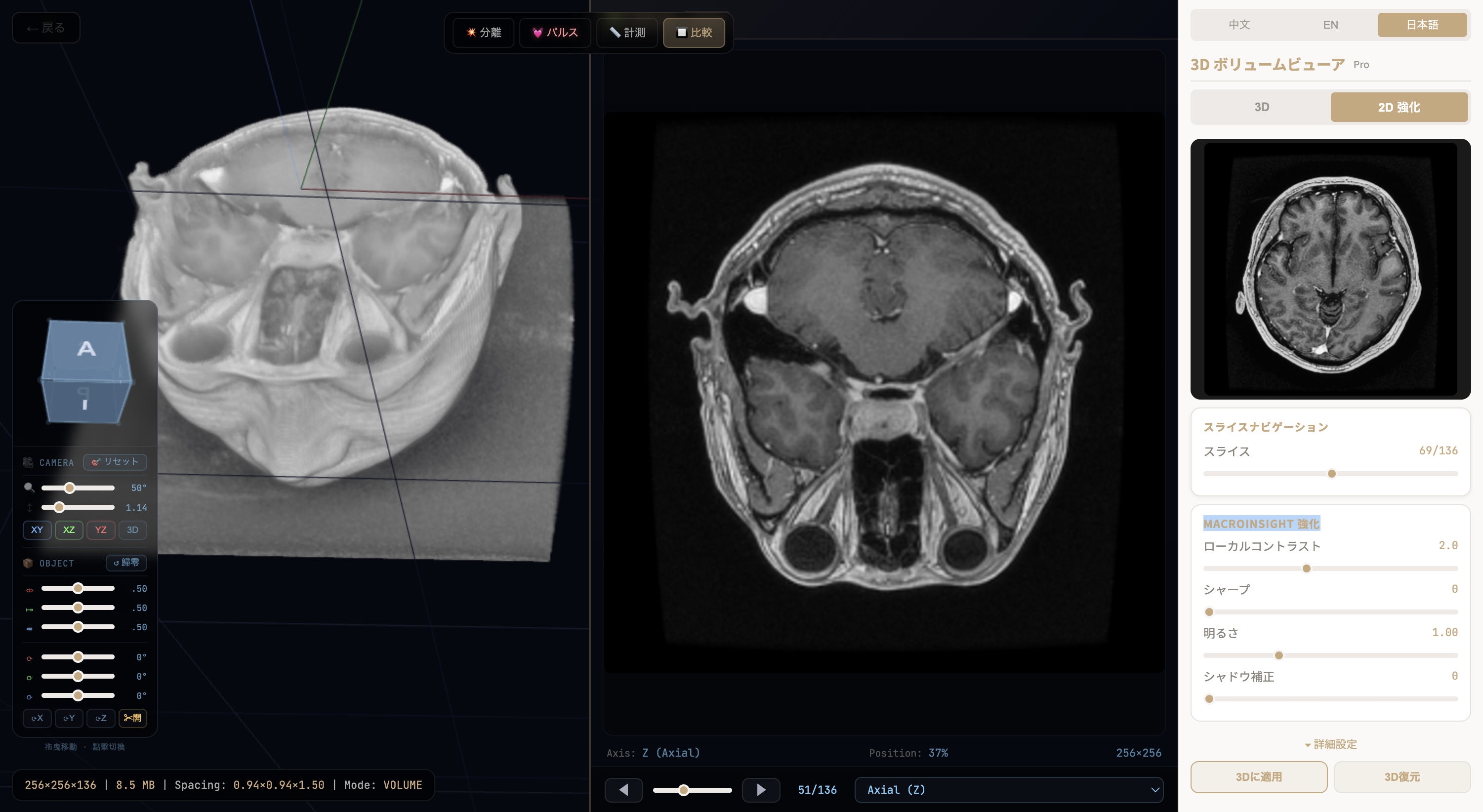
Task: Click the camera icon beside CAMERA
Action: point(28,462)
